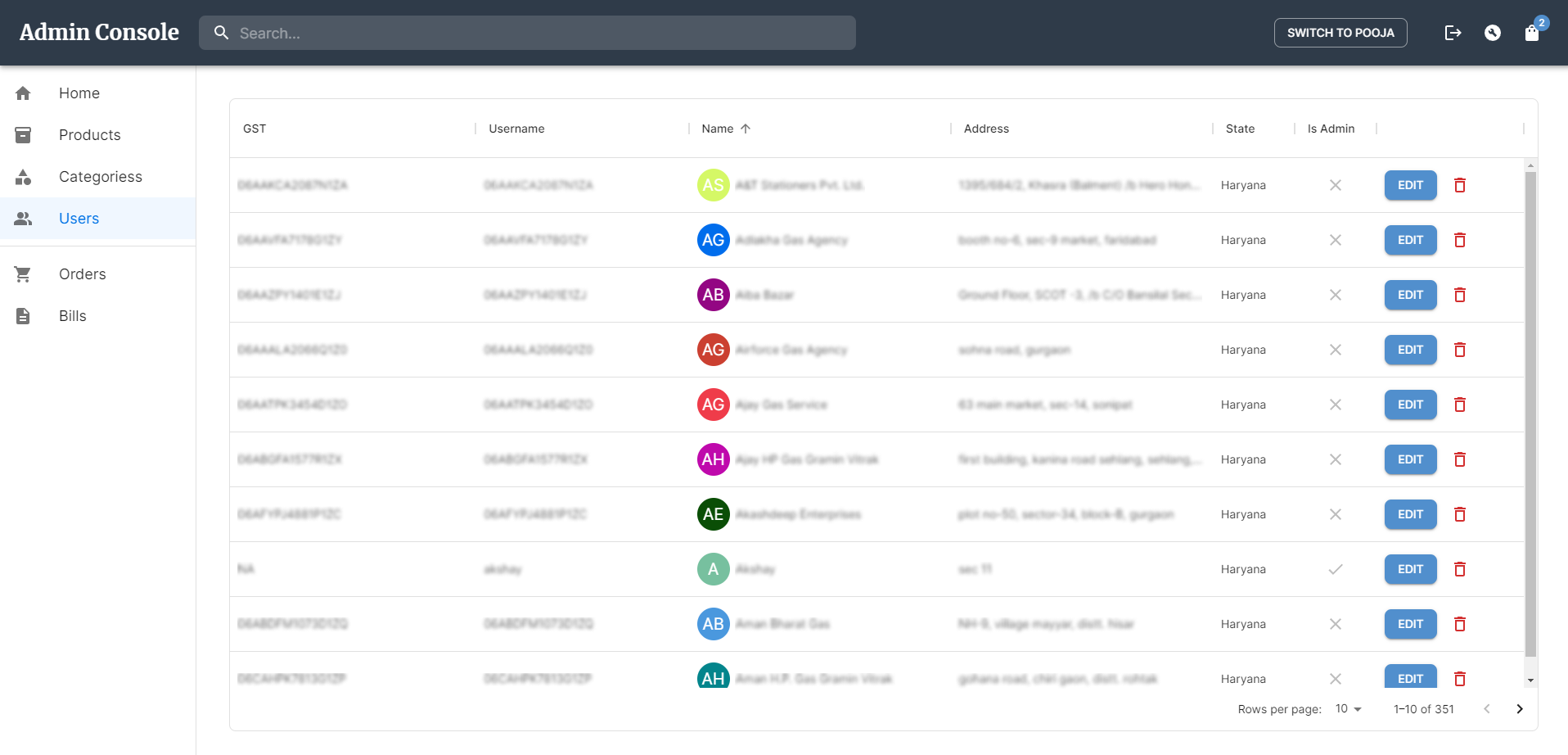The height and width of the screenshot is (755, 1568).
Task: Click Is Admin cross in AE row
Action: pos(1336,514)
